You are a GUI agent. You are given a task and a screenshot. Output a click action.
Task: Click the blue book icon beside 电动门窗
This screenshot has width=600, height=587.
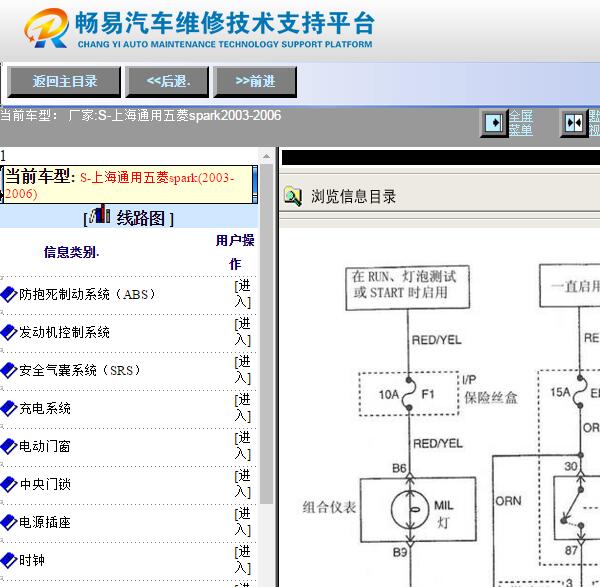(x=8, y=446)
